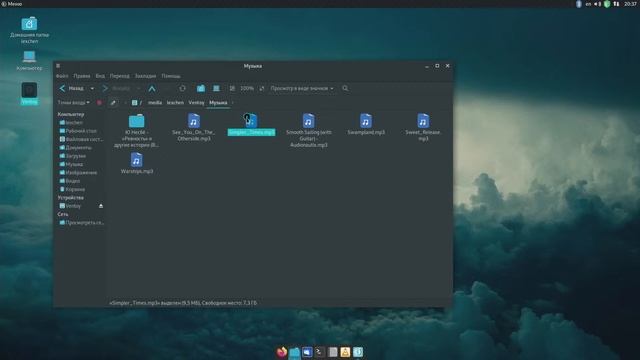Viewport: 640px width, 360px height.
Task: Click the root '/' path button
Action: point(137,102)
